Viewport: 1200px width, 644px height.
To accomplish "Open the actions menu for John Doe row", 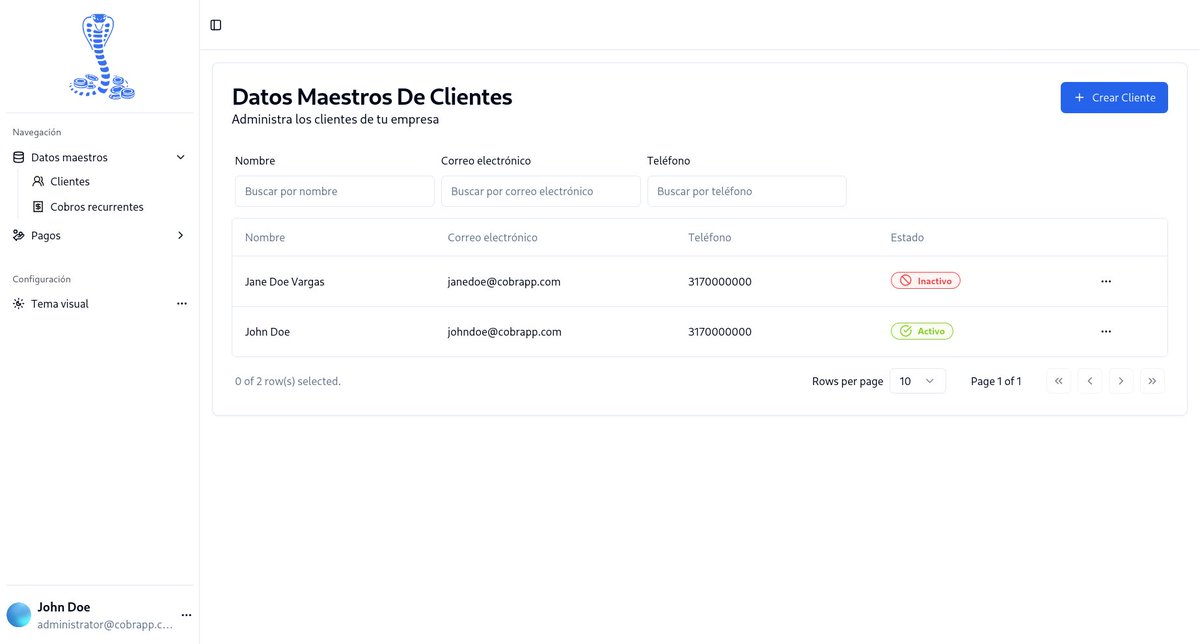I will click(x=1106, y=331).
